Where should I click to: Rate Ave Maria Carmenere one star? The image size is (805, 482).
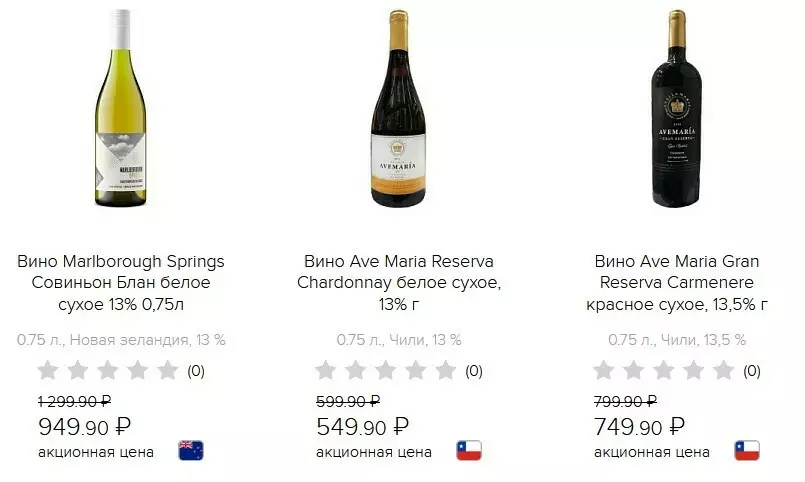tap(604, 371)
